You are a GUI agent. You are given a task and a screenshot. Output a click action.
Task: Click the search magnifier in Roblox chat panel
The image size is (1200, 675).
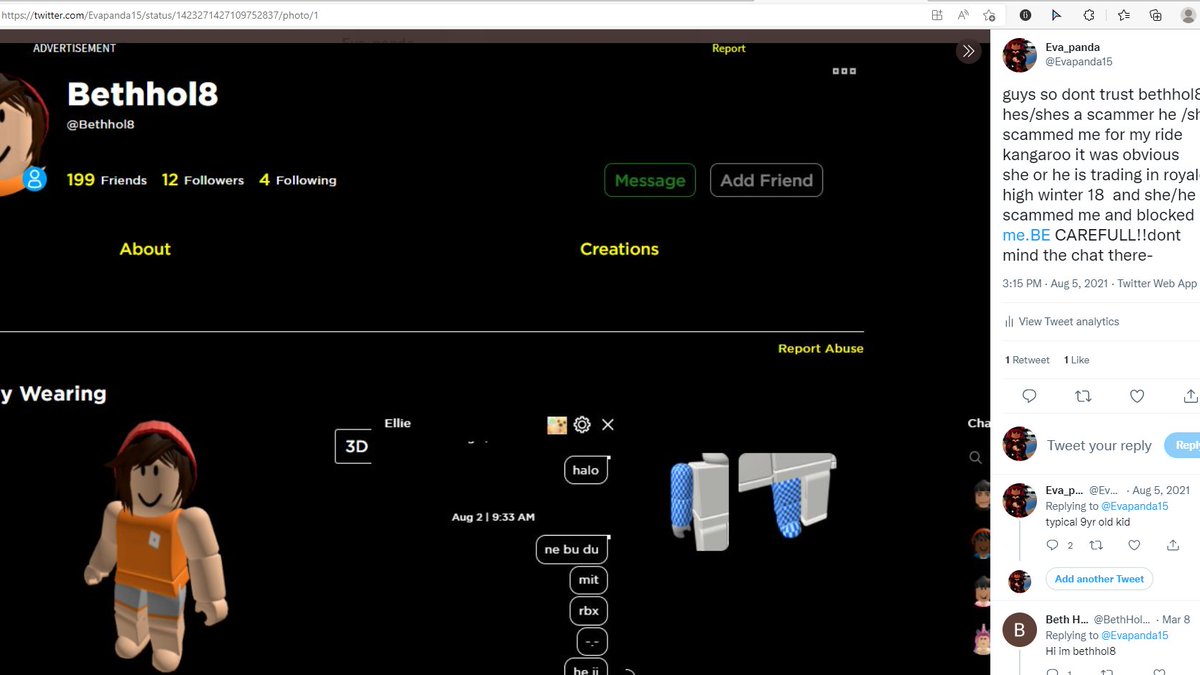(x=975, y=458)
